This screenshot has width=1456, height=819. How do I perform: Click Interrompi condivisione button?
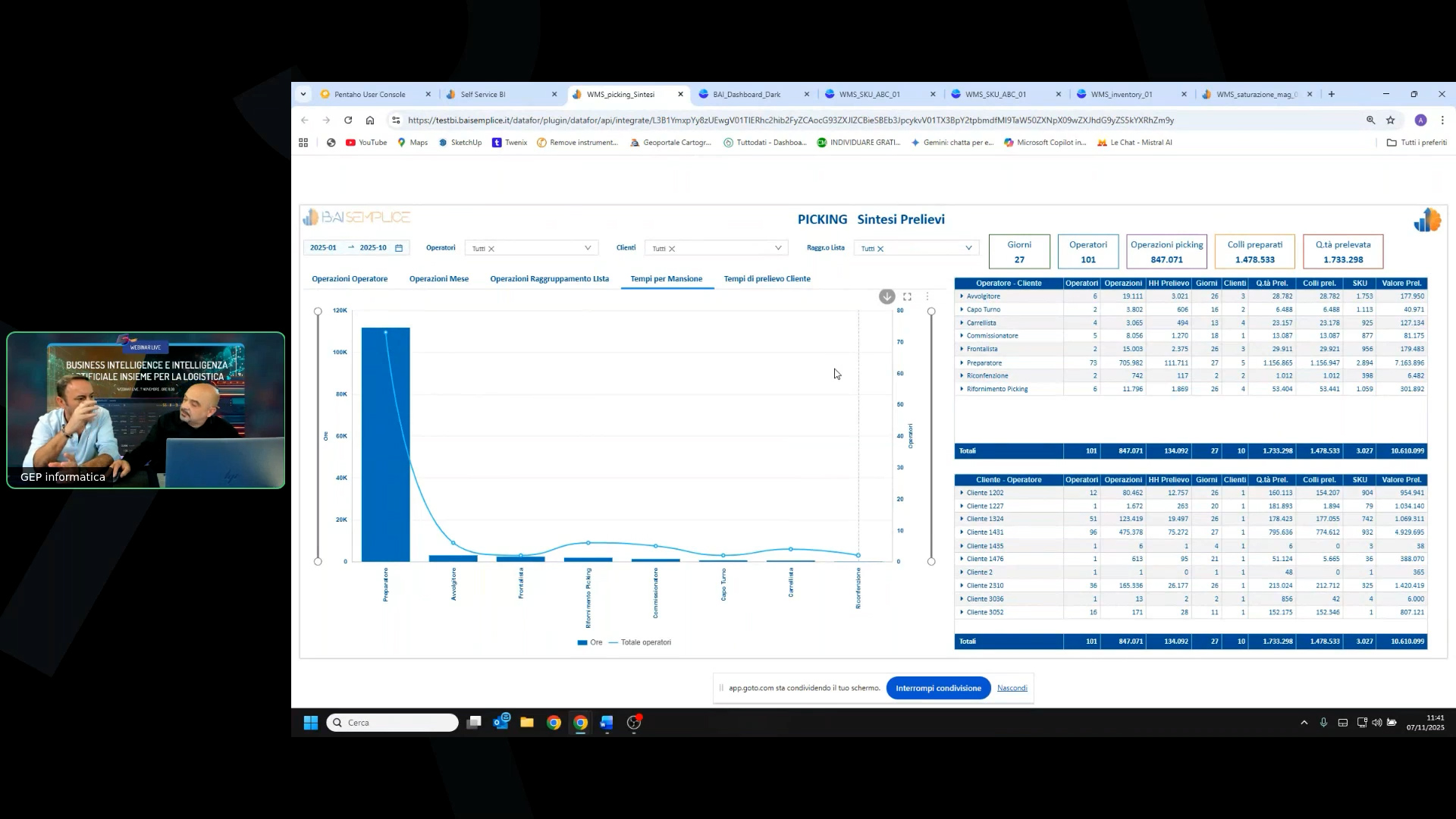938,688
